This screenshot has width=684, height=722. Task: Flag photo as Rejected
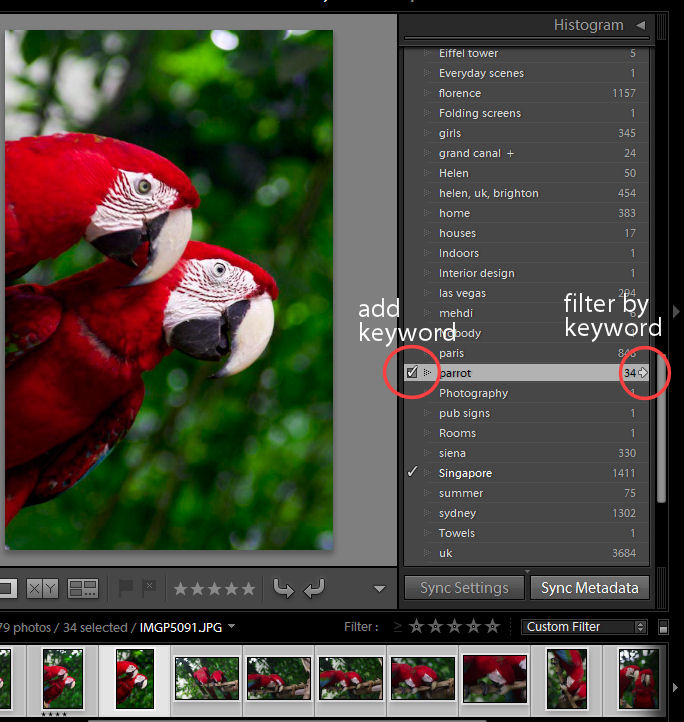[148, 588]
